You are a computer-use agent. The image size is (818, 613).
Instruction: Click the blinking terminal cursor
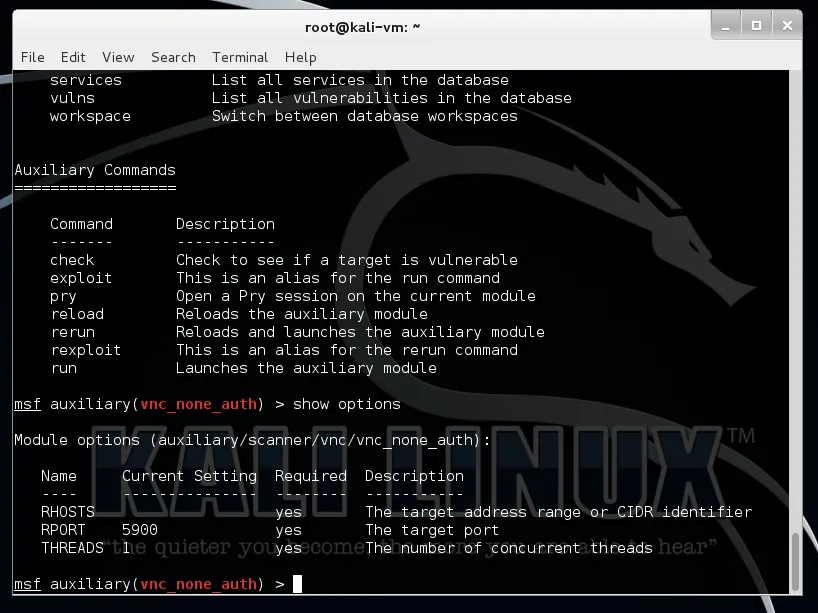pos(296,584)
